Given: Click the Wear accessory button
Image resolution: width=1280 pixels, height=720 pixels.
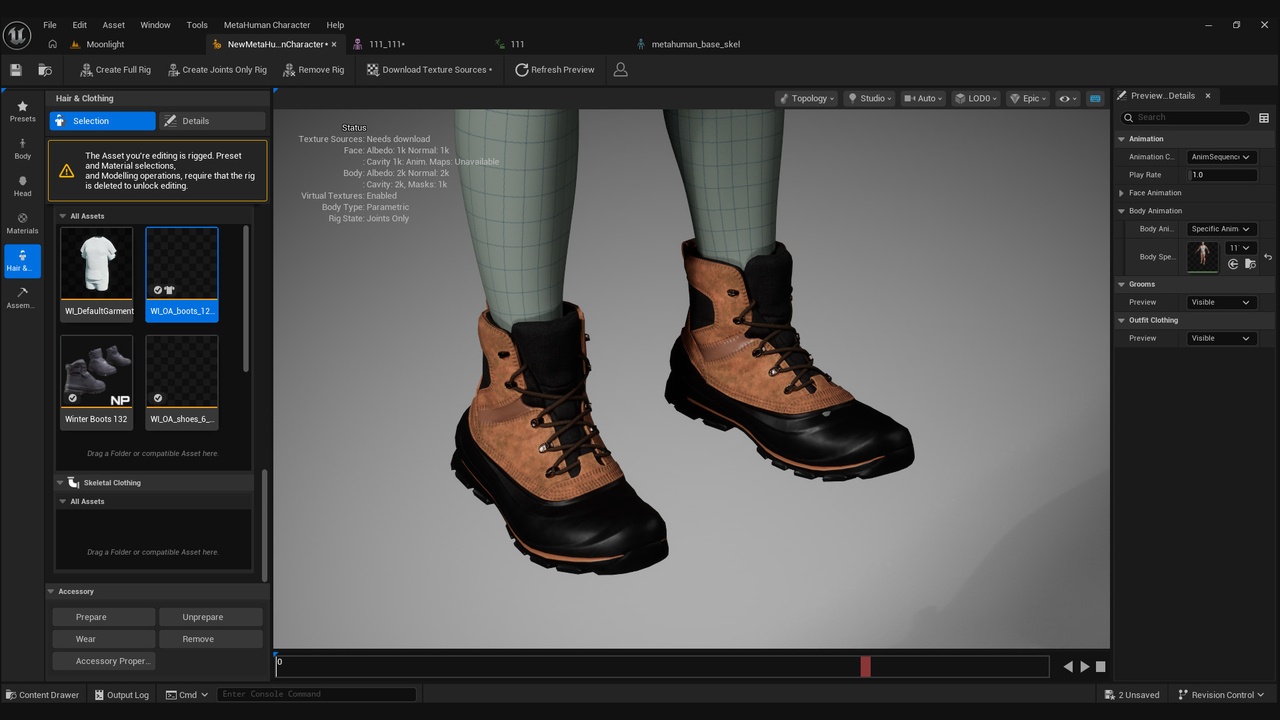Looking at the screenshot, I should (x=104, y=639).
